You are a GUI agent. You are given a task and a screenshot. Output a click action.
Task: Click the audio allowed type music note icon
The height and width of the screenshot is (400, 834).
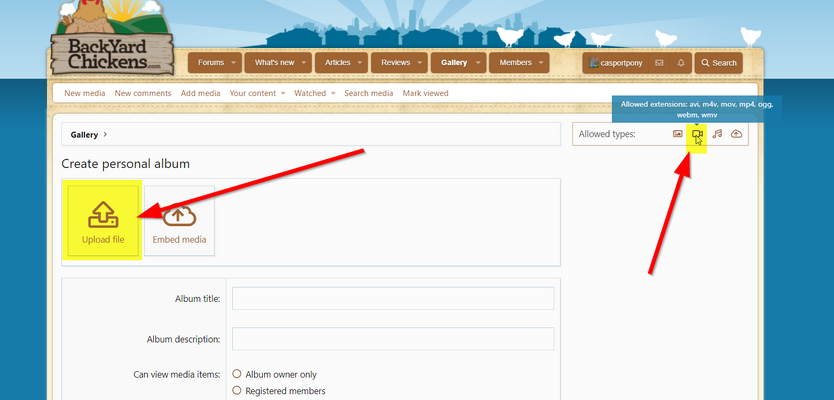[x=717, y=134]
